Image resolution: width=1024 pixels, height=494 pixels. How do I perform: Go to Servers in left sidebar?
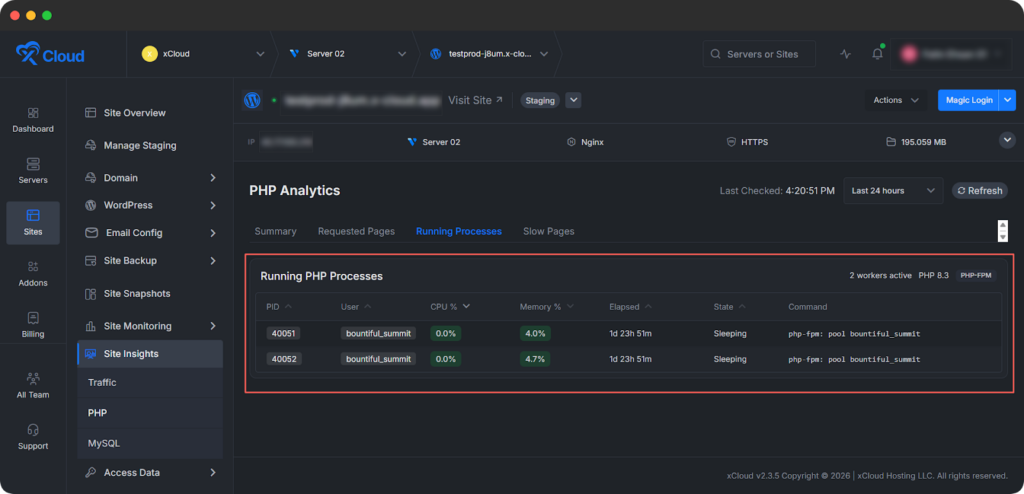pos(33,164)
